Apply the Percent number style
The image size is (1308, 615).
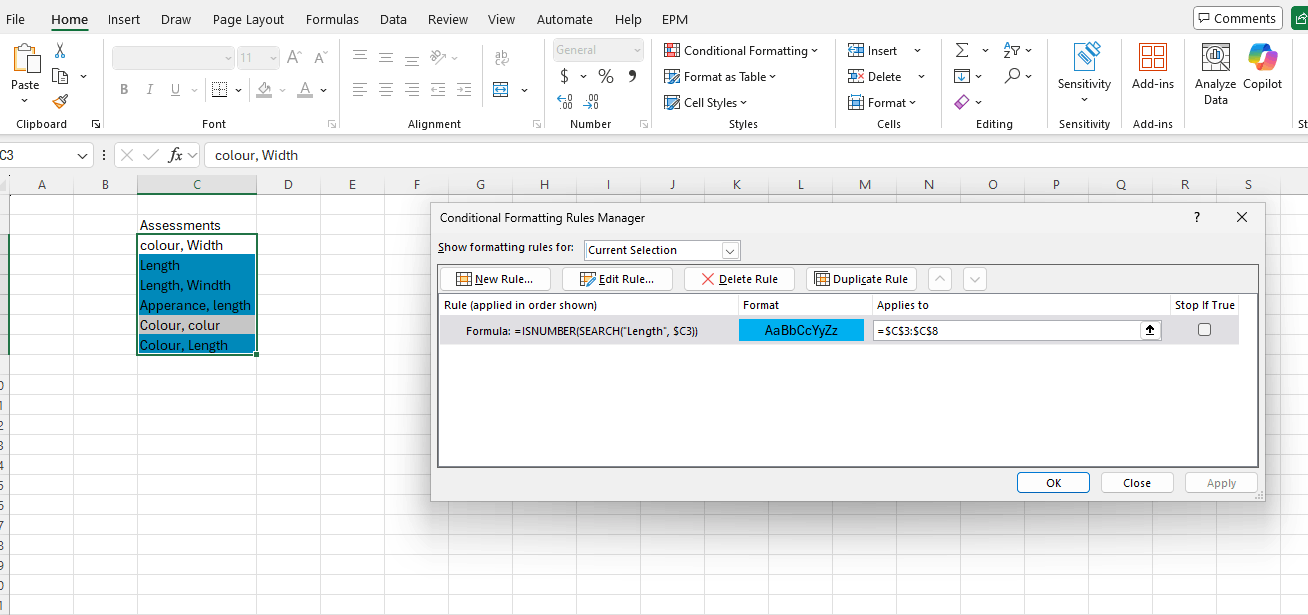[605, 76]
